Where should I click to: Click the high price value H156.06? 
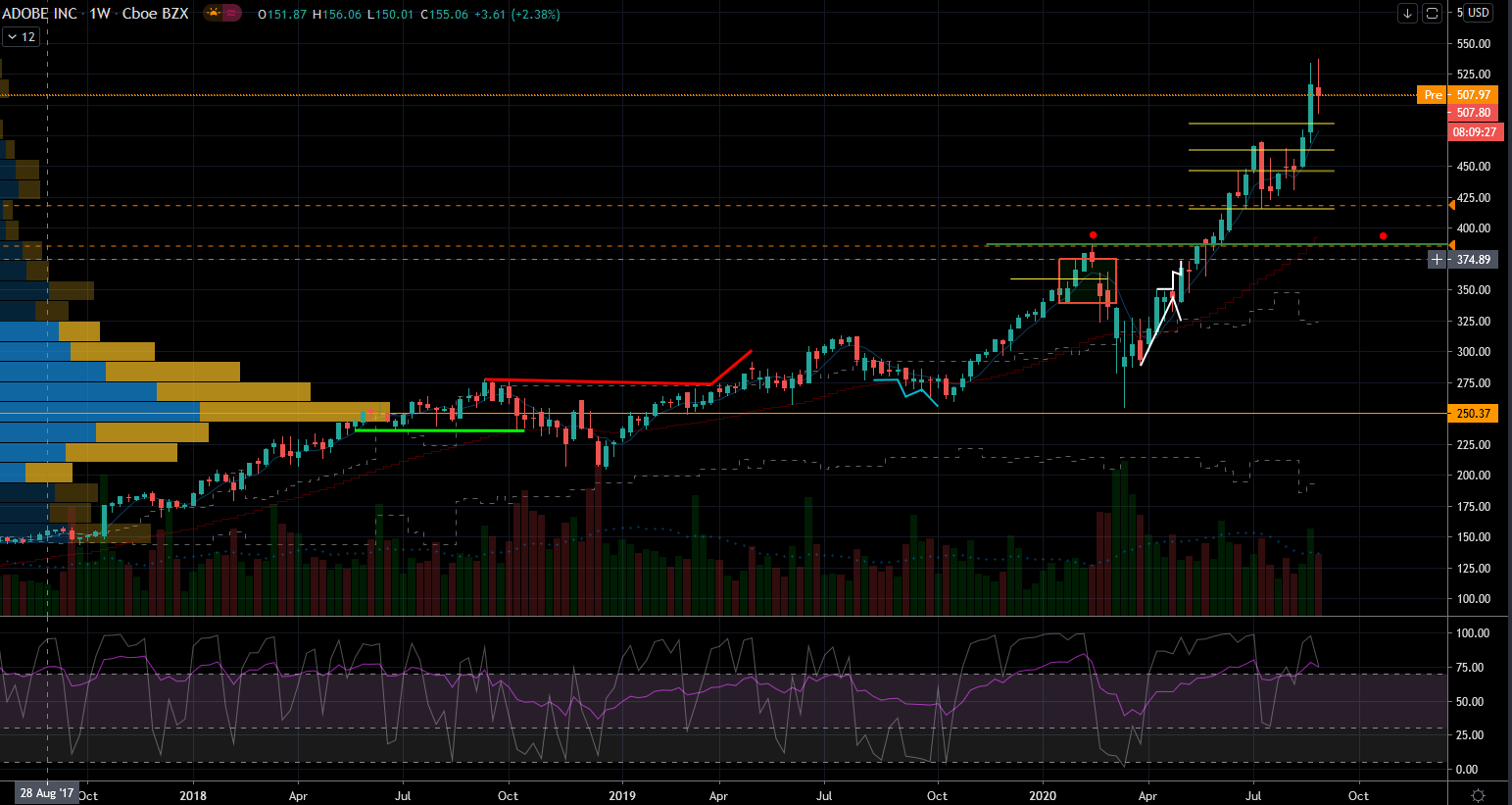point(337,15)
